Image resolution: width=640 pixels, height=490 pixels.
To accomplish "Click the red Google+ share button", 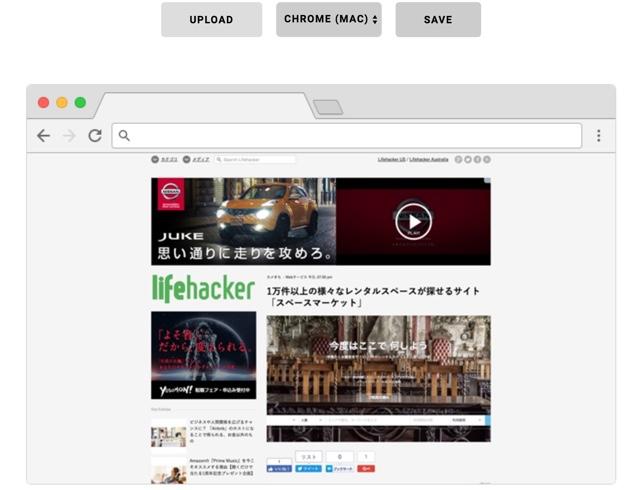I will tap(366, 467).
